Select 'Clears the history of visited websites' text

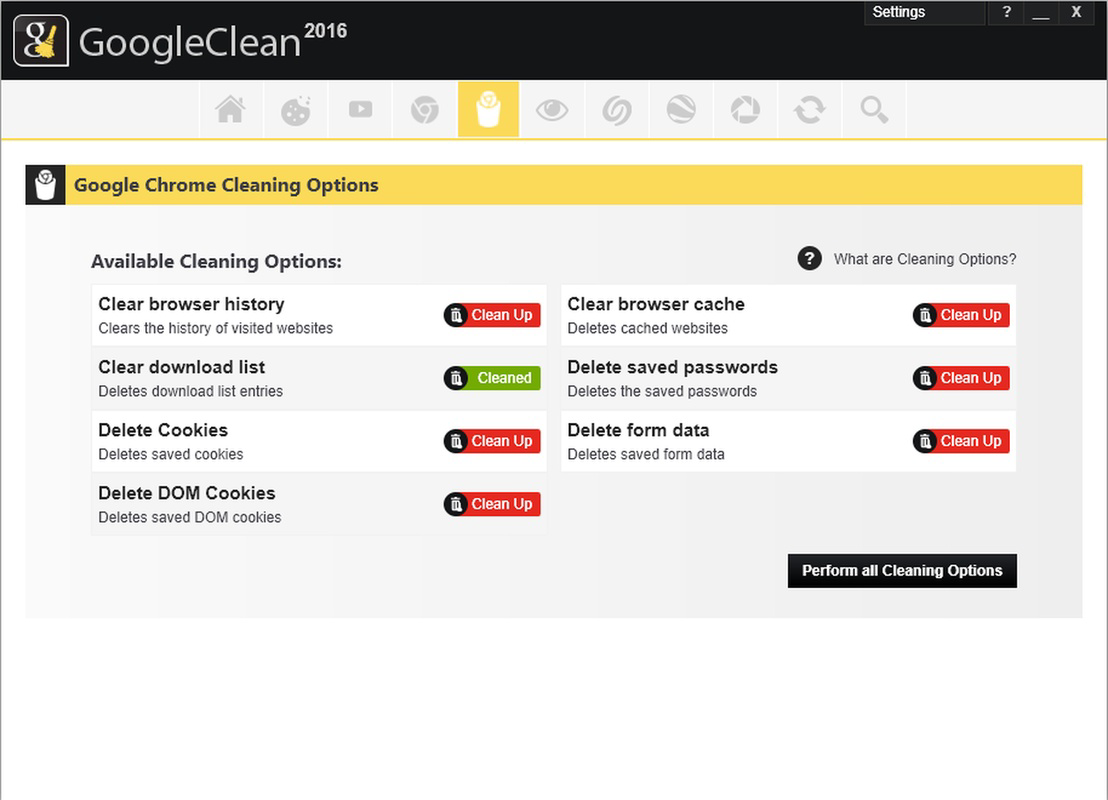[216, 329]
